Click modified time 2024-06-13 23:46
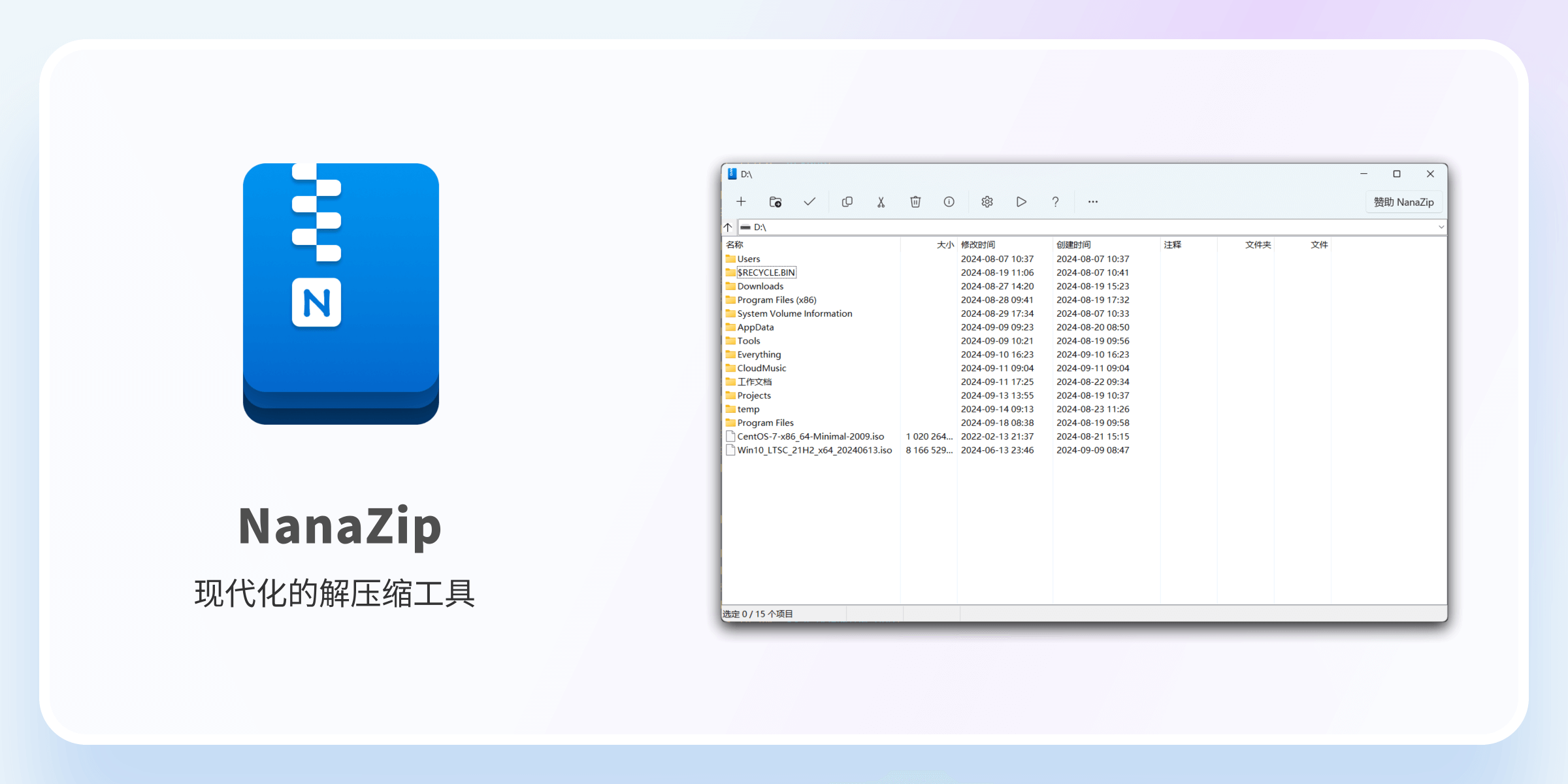Image resolution: width=1568 pixels, height=784 pixels. [997, 450]
